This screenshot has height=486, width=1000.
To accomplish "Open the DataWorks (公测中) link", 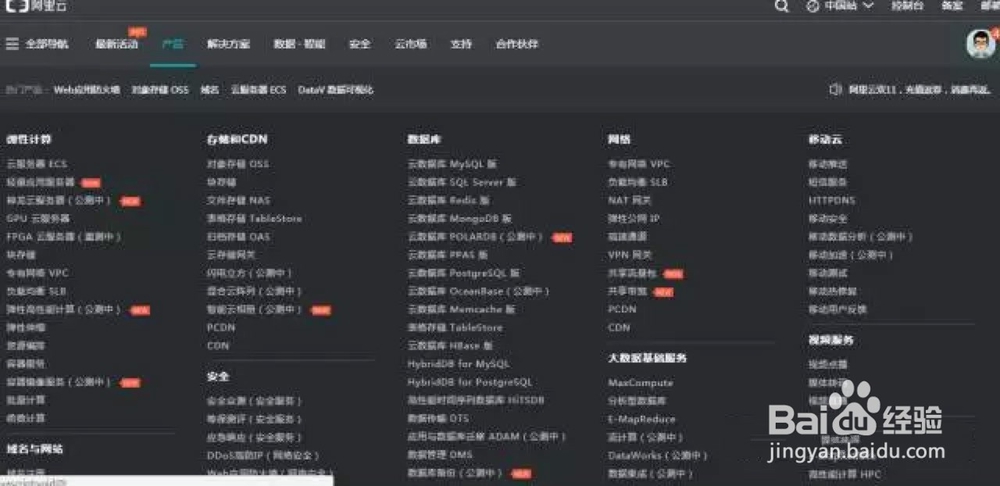I will [x=658, y=455].
